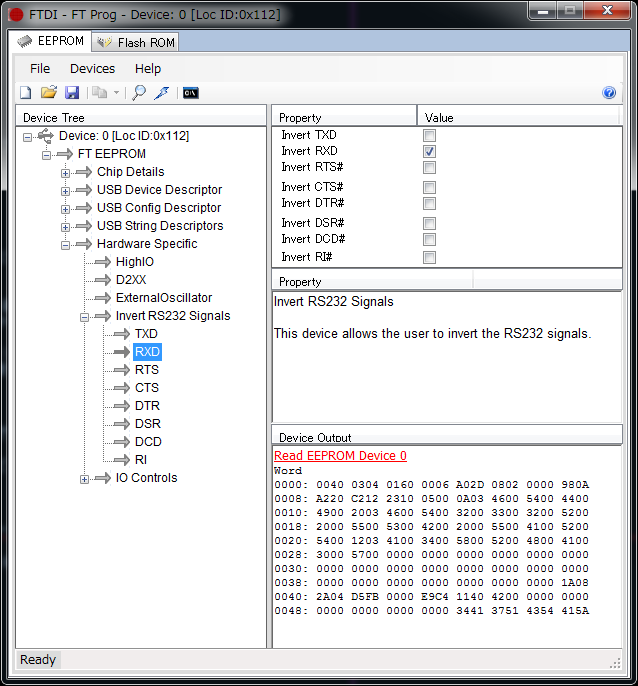The image size is (638, 686).
Task: Select the RI tree item
Action: [x=141, y=459]
